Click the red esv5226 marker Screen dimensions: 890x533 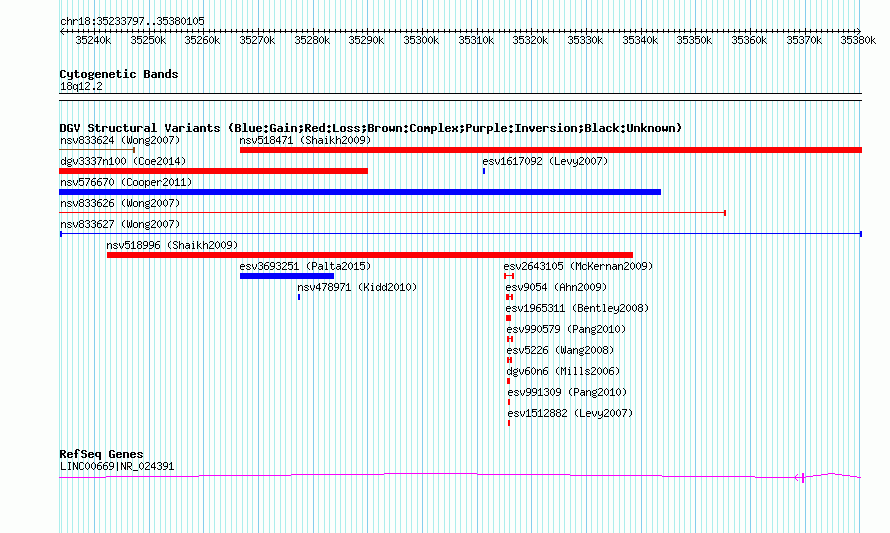coord(510,360)
